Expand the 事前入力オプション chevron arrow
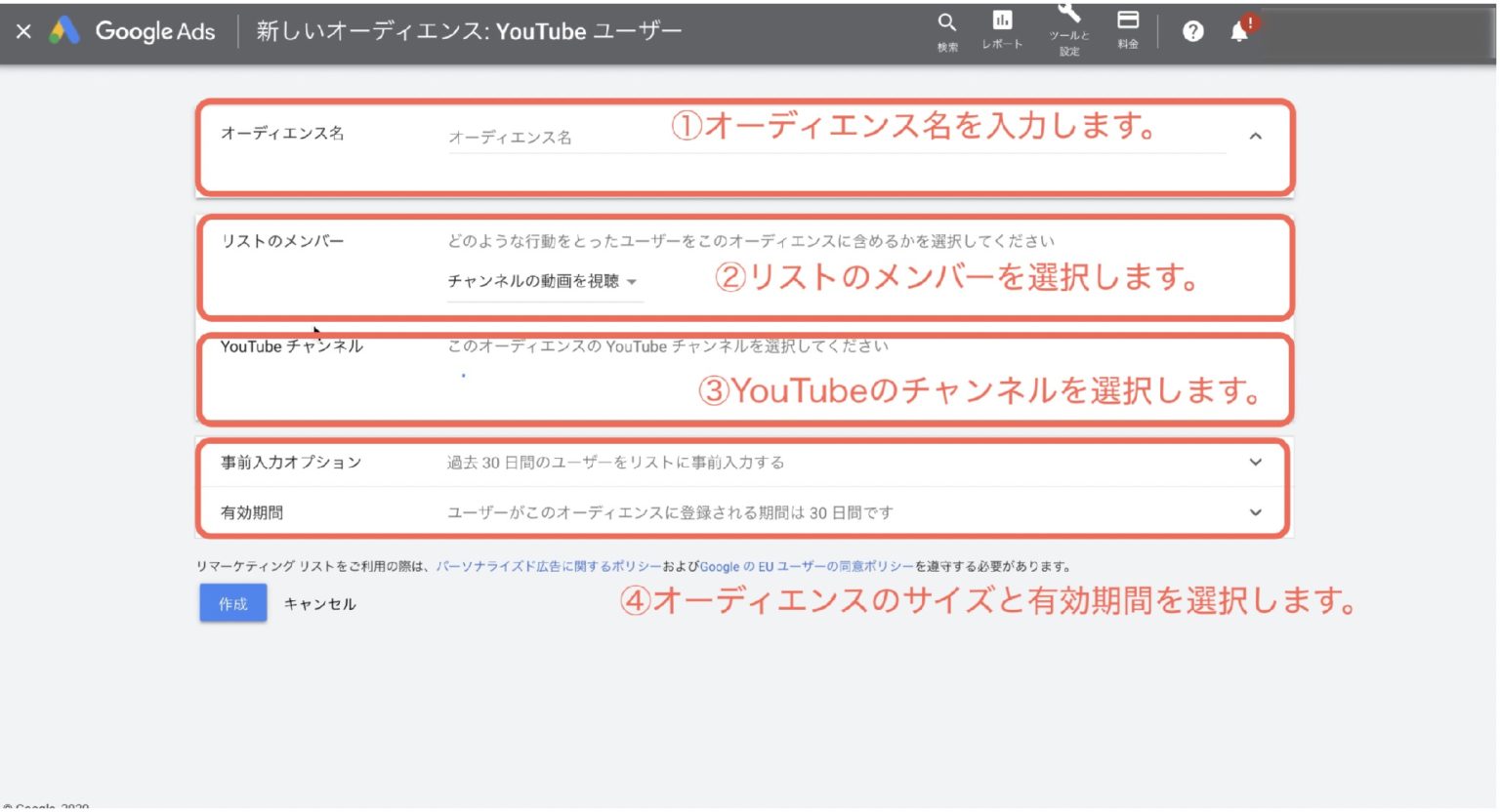 (x=1256, y=463)
